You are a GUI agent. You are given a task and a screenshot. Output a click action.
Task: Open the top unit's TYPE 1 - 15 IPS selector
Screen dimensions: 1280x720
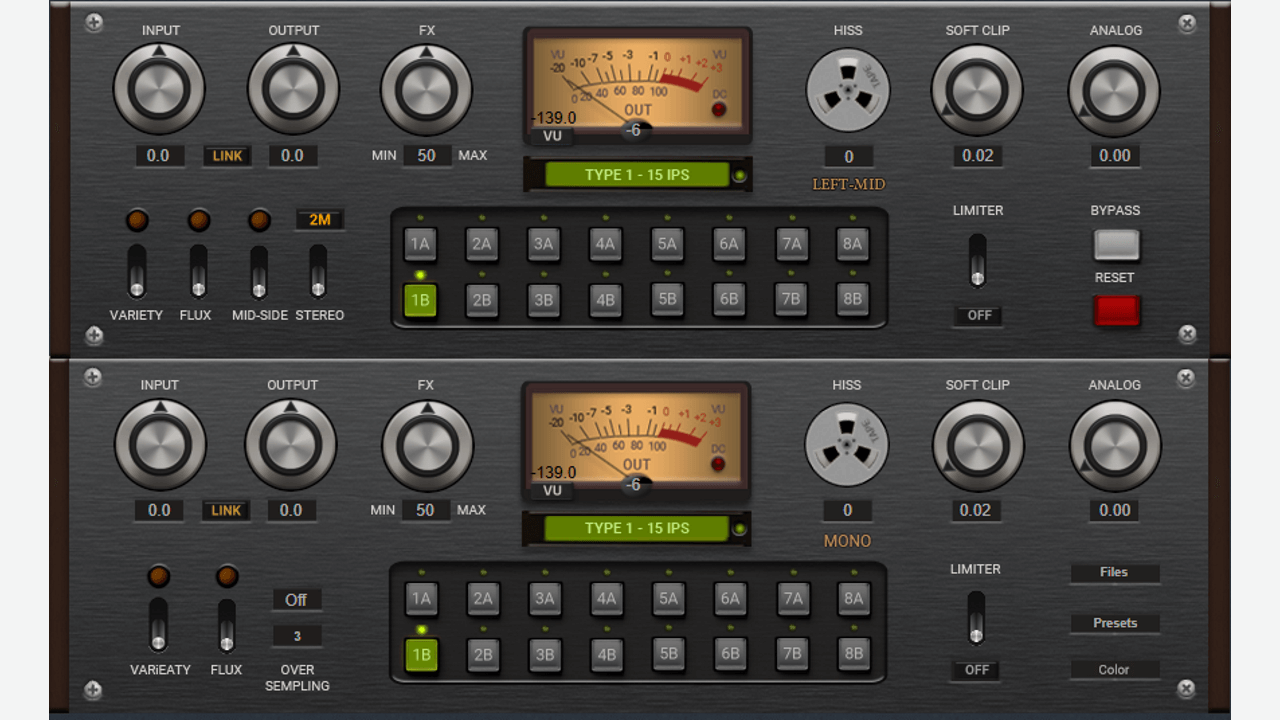coord(638,174)
